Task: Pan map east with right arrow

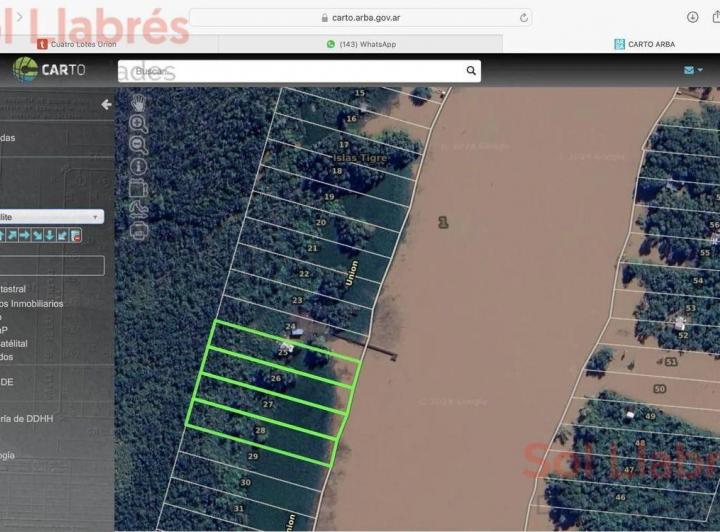Action: 25,235
